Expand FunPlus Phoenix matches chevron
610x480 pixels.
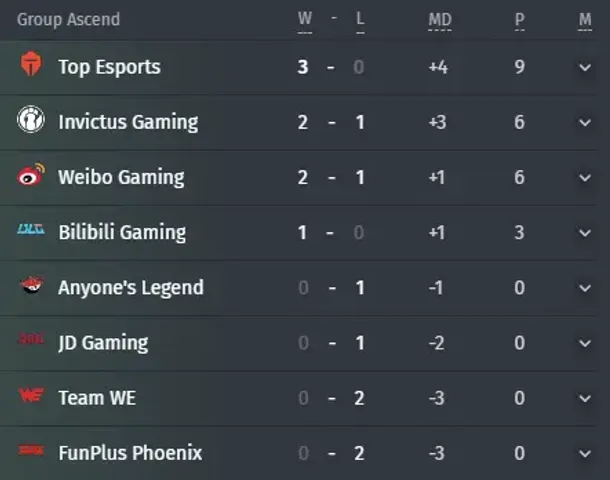pyautogui.click(x=585, y=454)
